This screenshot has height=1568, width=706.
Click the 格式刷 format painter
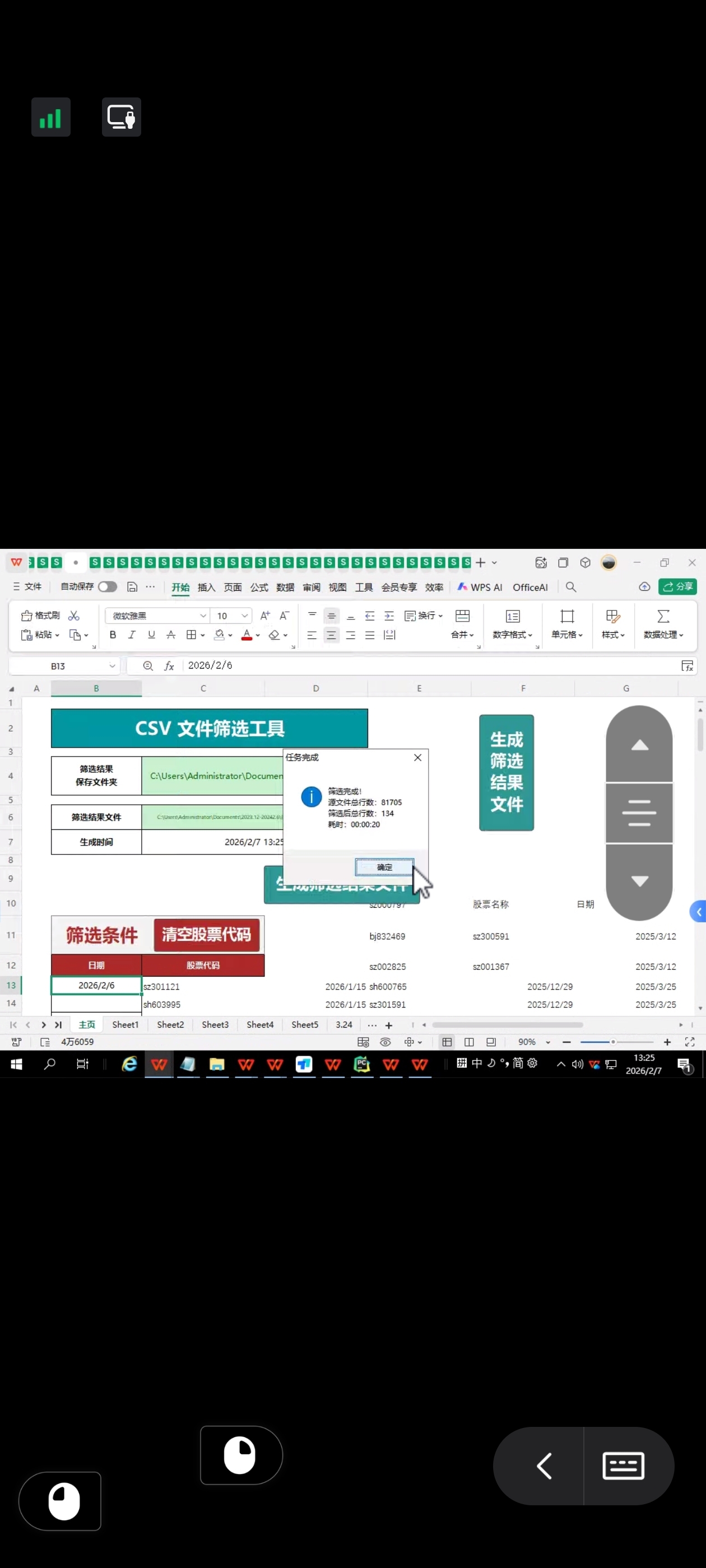[x=41, y=615]
